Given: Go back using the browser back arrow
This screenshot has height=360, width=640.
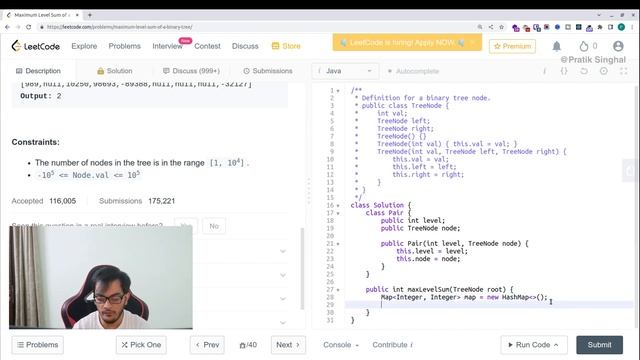Looking at the screenshot, I should click(x=7, y=27).
